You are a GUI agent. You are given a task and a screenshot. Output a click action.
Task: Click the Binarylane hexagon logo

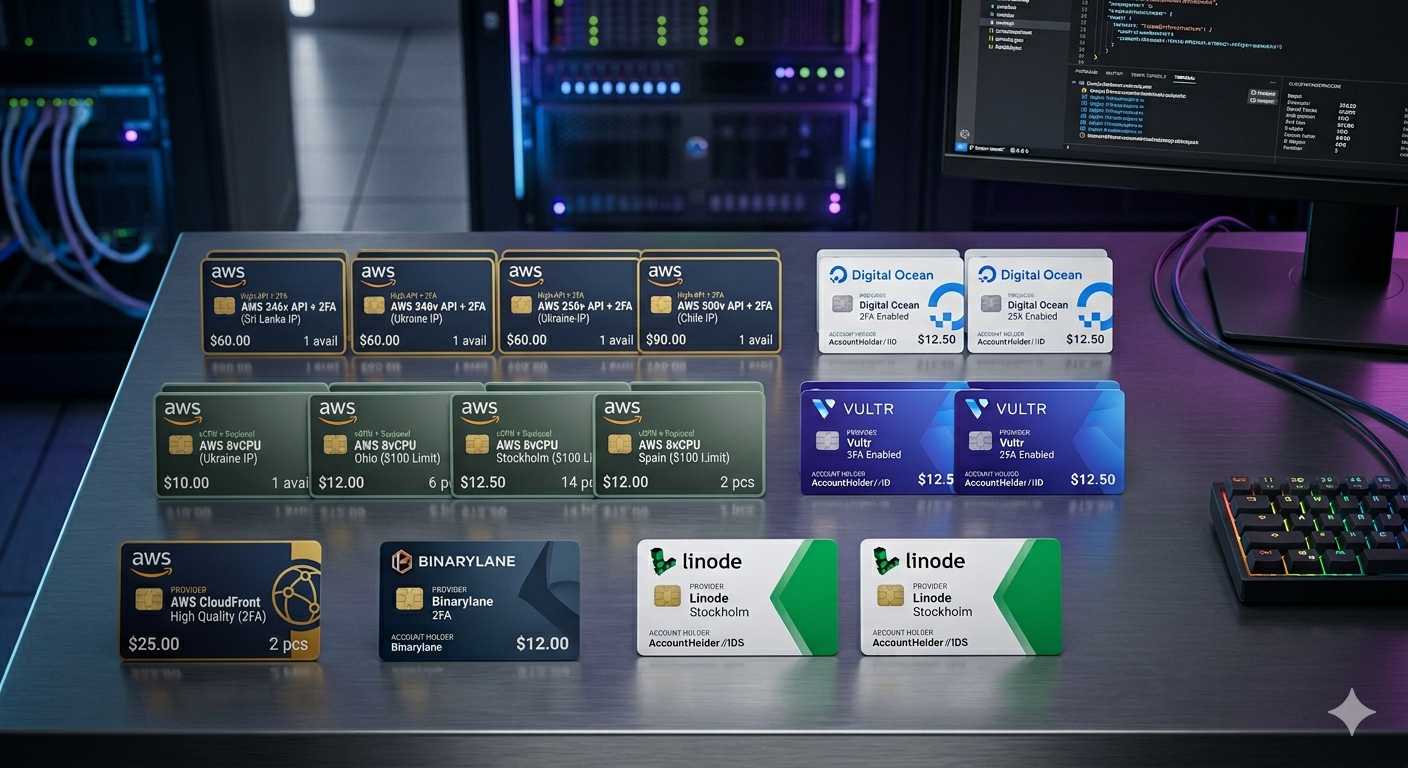point(402,561)
